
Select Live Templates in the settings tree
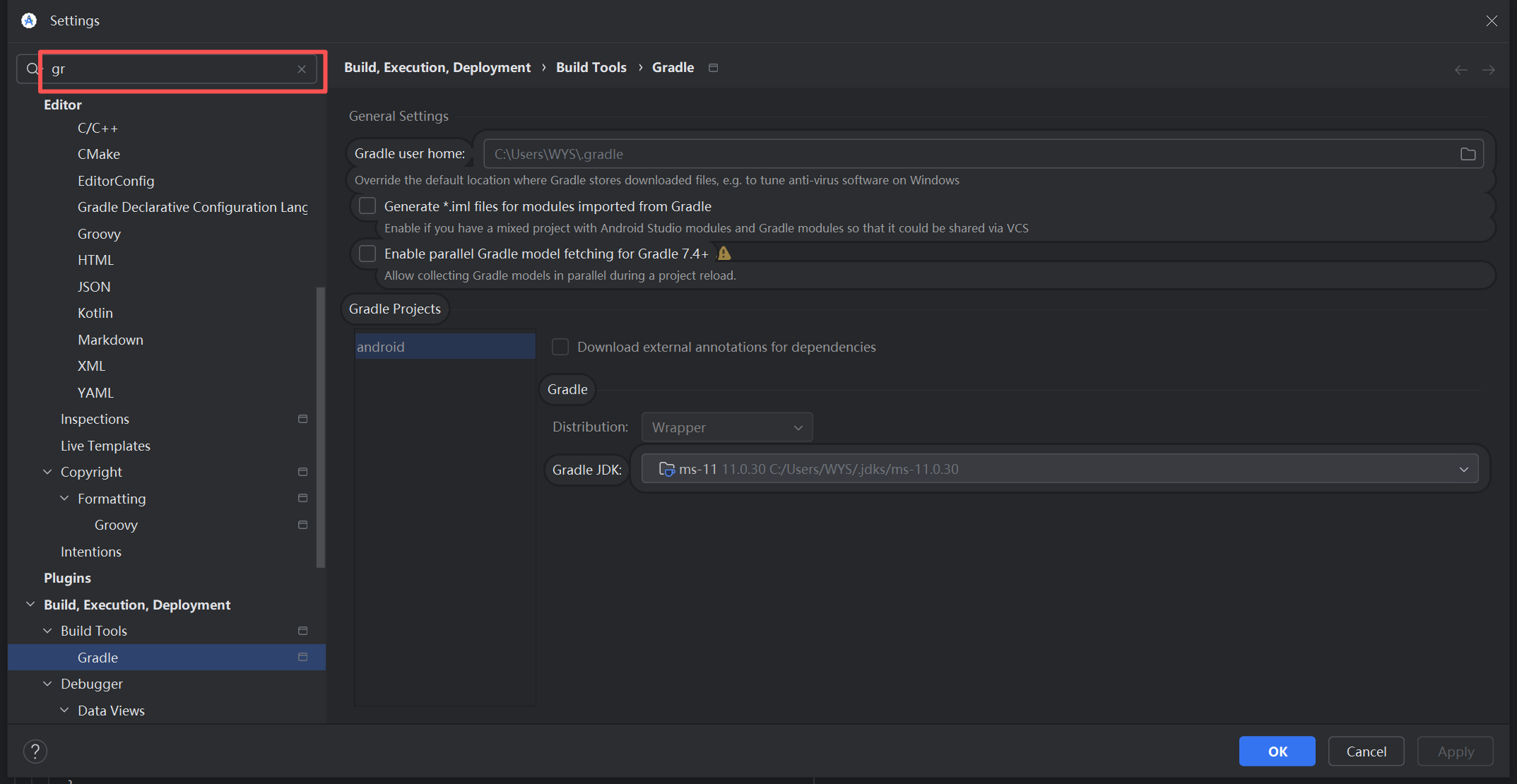[105, 446]
